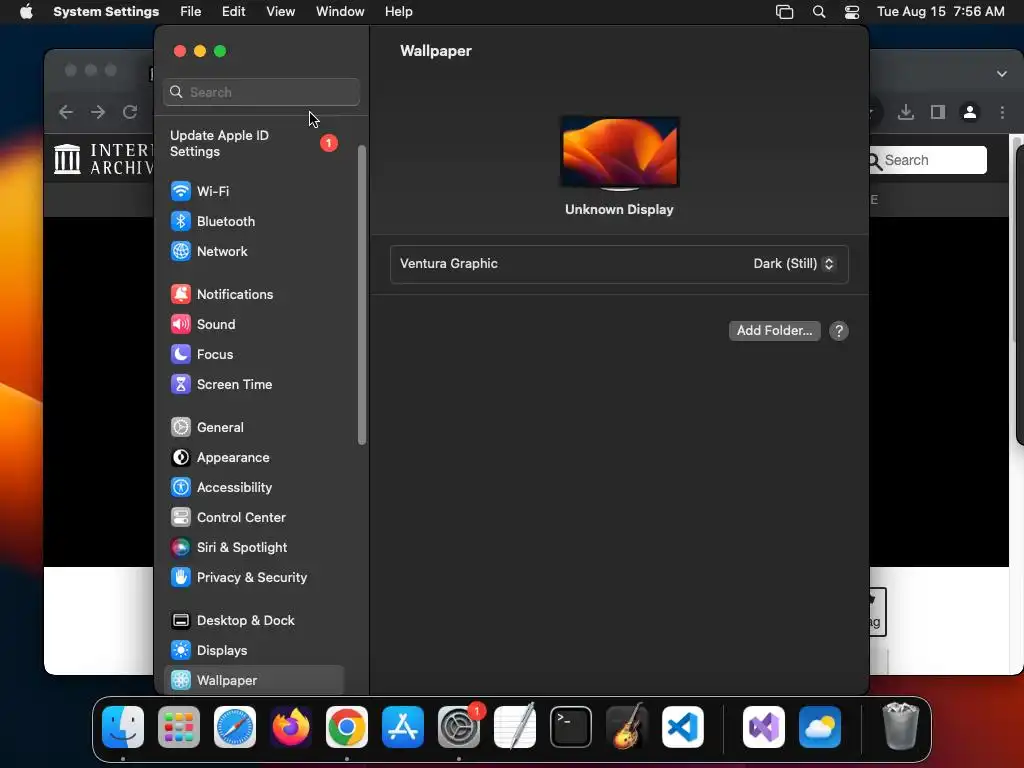Viewport: 1024px width, 768px height.
Task: Click Internet Archive Search field
Action: point(927,160)
